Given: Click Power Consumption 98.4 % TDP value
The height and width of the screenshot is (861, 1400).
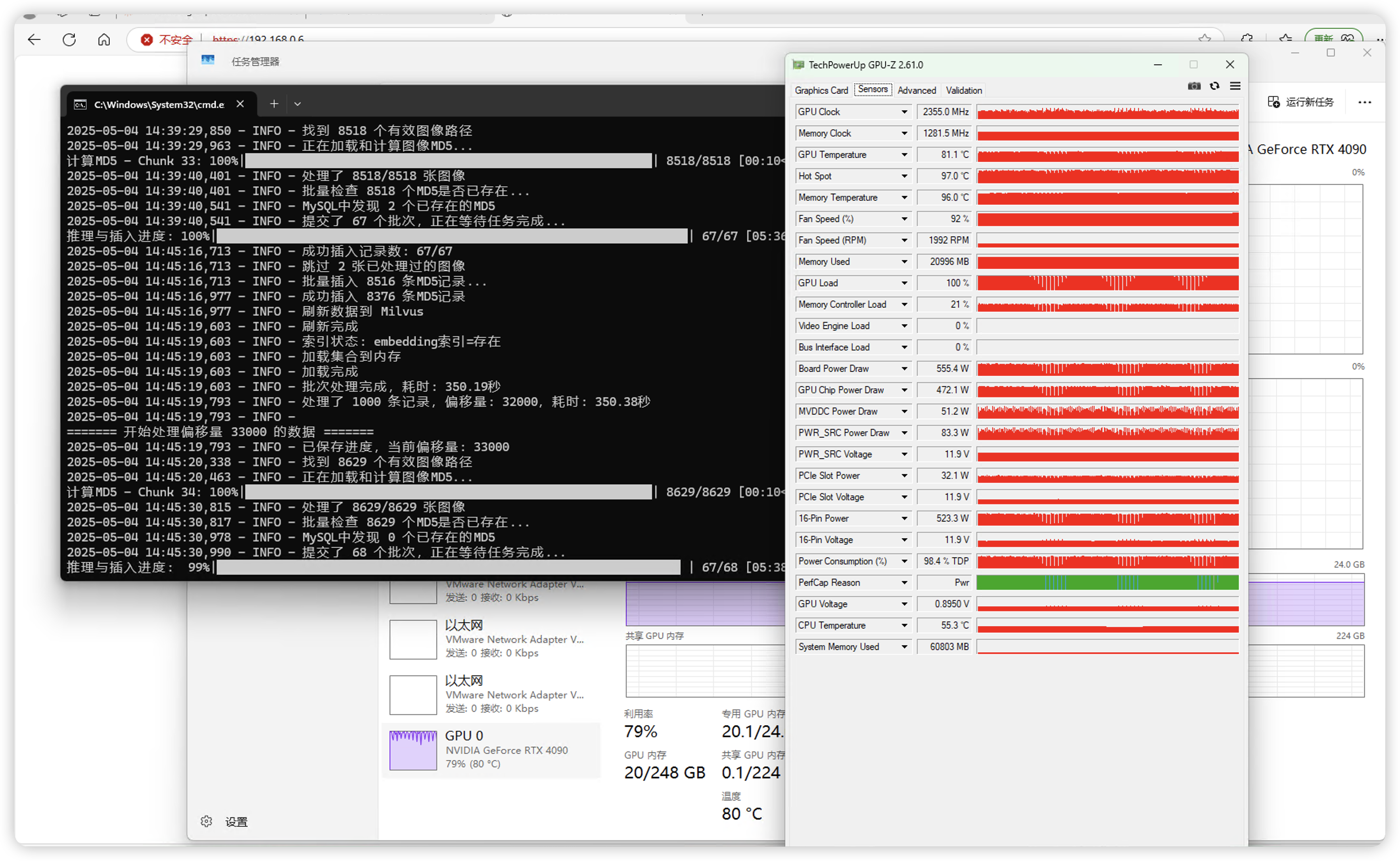Looking at the screenshot, I should pyautogui.click(x=944, y=561).
